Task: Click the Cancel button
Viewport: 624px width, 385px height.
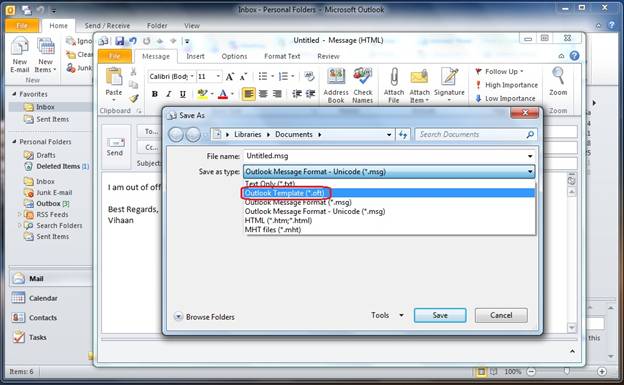Action: (x=501, y=315)
